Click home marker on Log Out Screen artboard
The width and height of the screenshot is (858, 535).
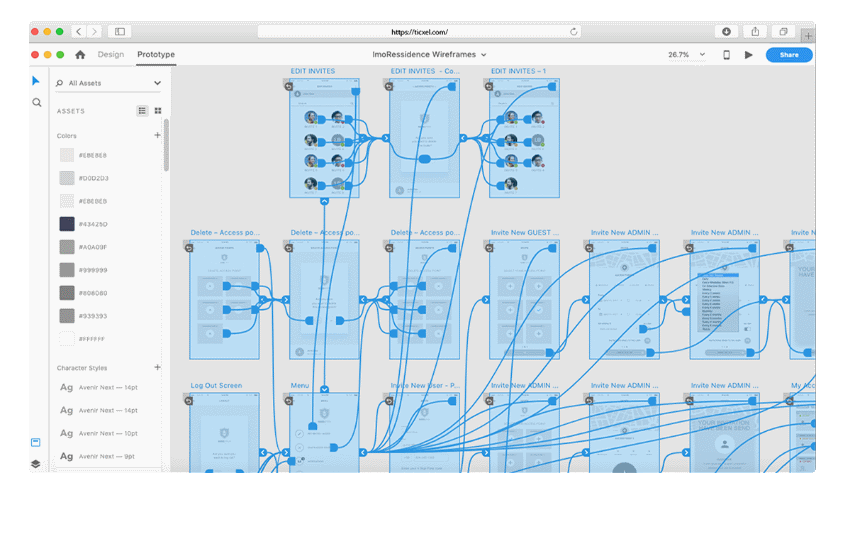188,401
